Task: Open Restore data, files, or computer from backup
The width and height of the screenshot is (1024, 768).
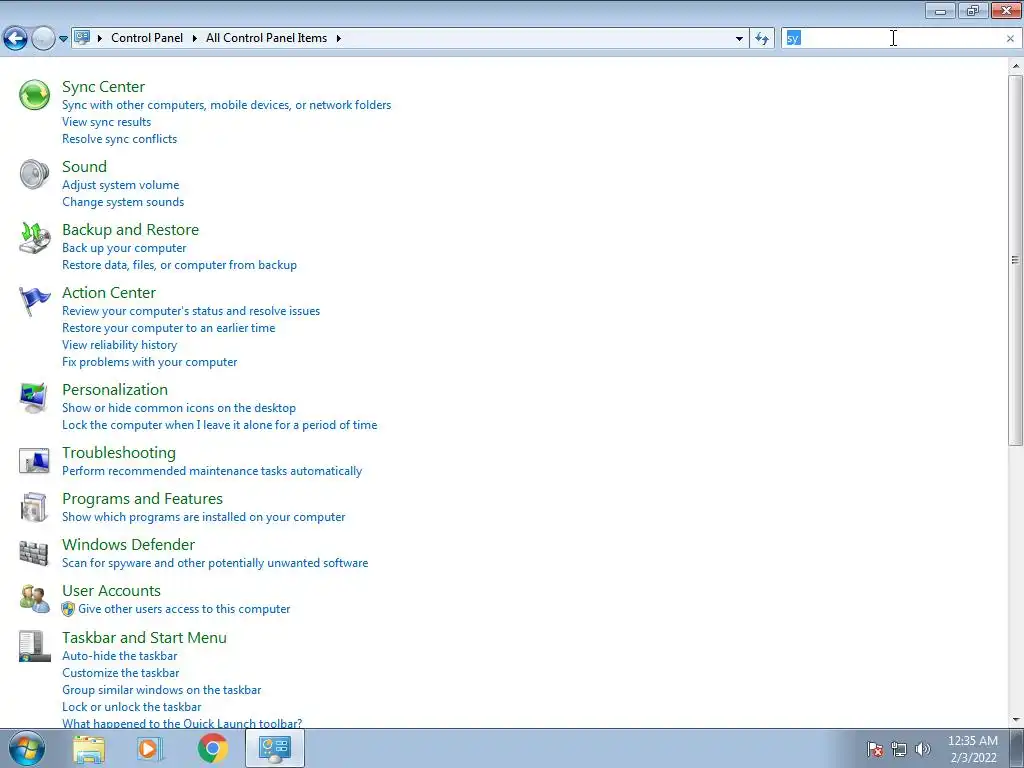Action: tap(180, 265)
